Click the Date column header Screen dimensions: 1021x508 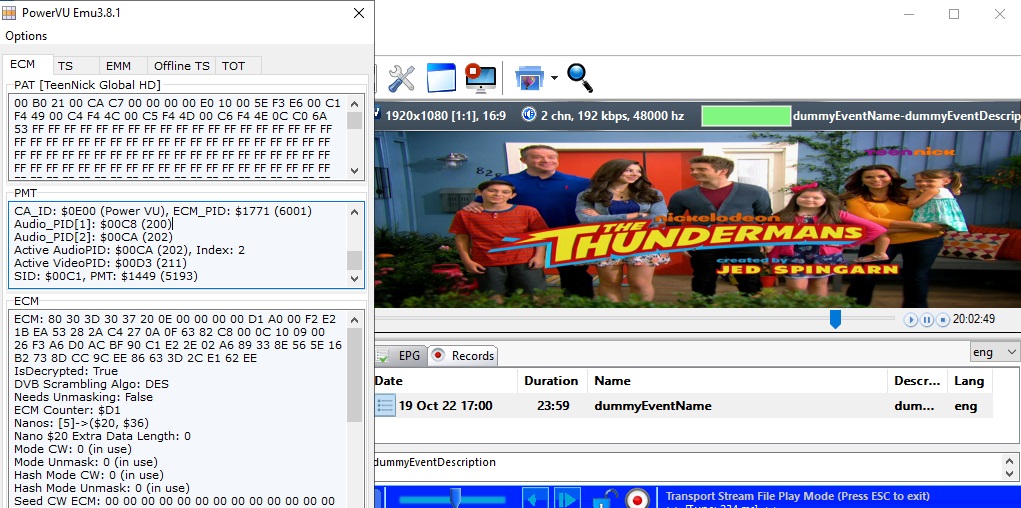(446, 381)
